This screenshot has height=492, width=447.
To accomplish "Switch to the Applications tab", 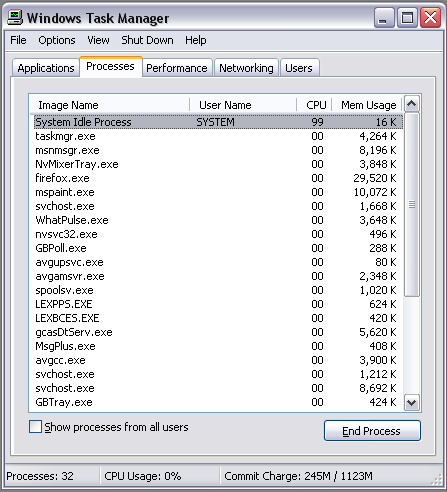I will [46, 68].
